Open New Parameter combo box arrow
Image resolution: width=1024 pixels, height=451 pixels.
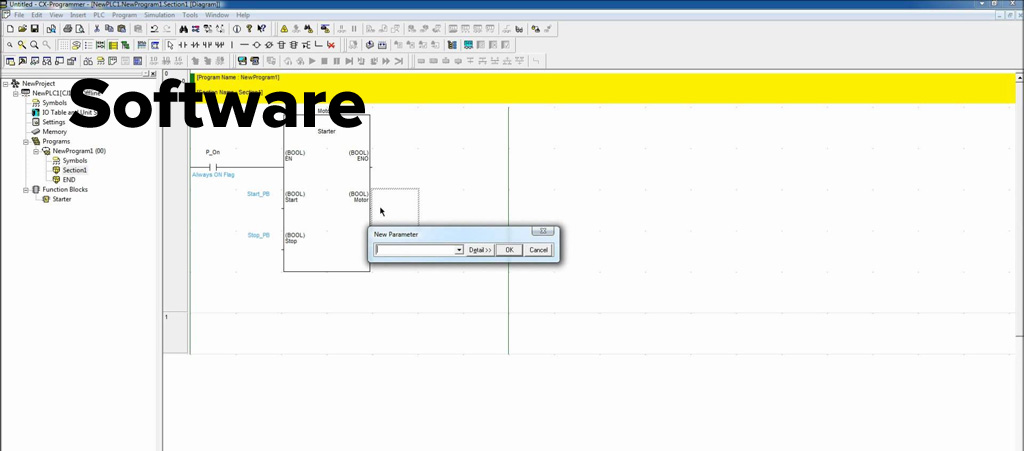pyautogui.click(x=459, y=250)
